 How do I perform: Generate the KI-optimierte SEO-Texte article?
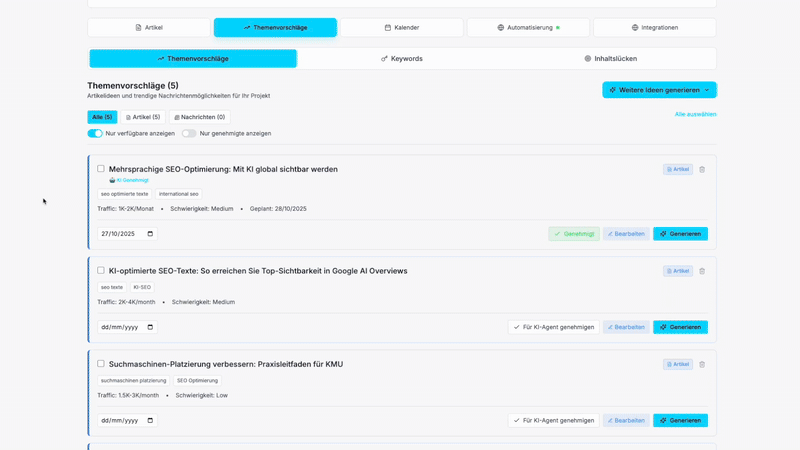pos(681,327)
